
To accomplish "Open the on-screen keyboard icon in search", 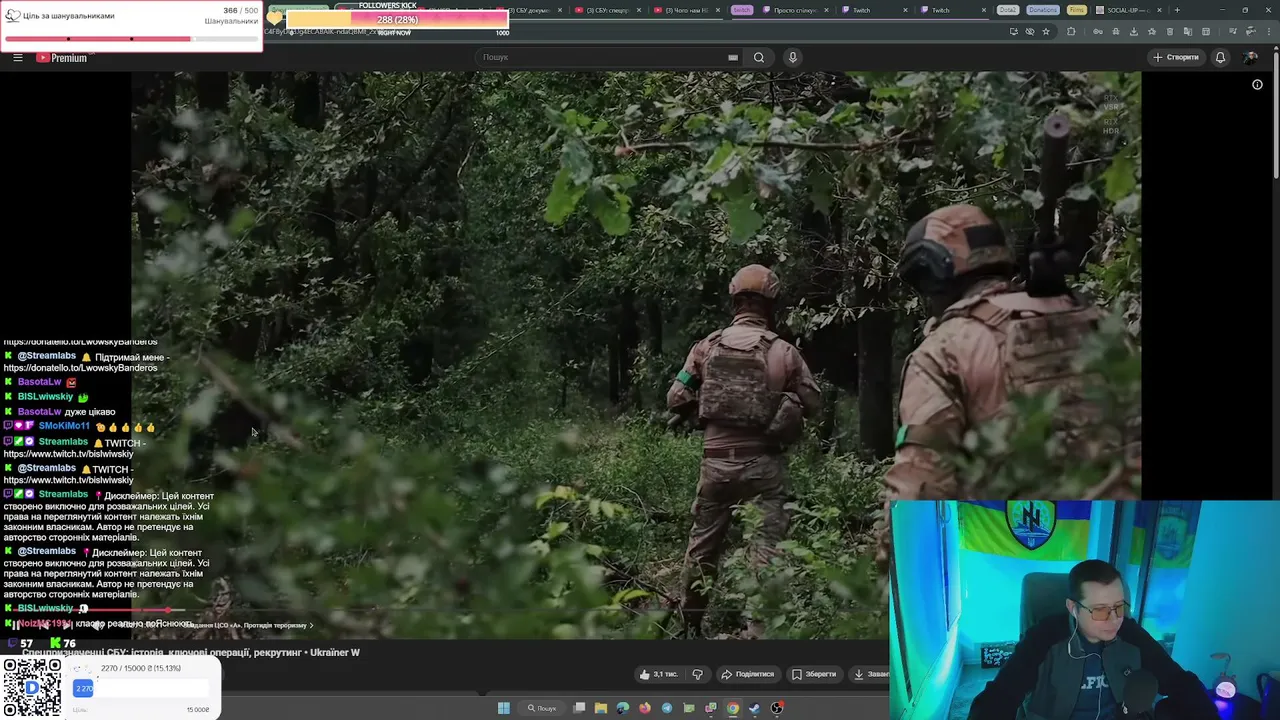I will click(733, 57).
